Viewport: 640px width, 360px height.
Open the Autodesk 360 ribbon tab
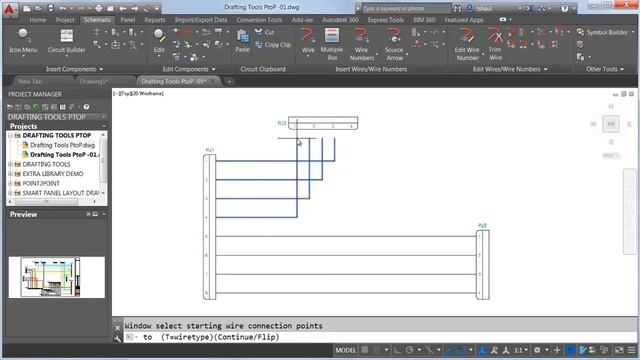click(340, 20)
